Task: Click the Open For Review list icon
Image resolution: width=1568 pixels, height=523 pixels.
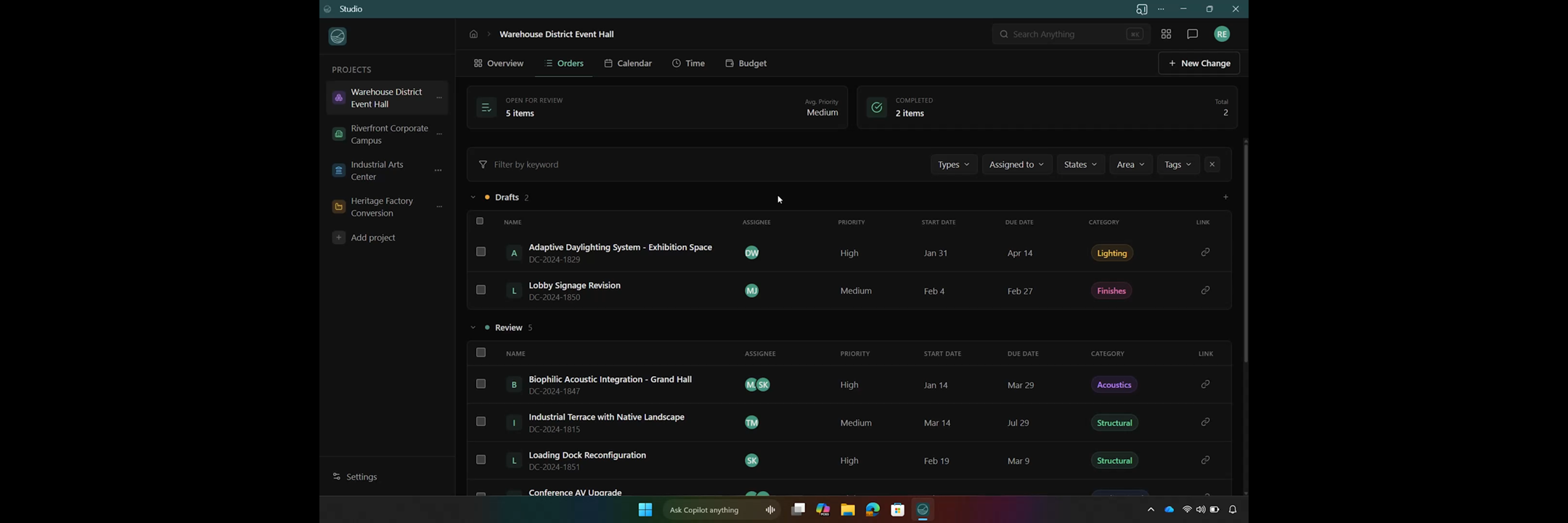Action: point(486,108)
